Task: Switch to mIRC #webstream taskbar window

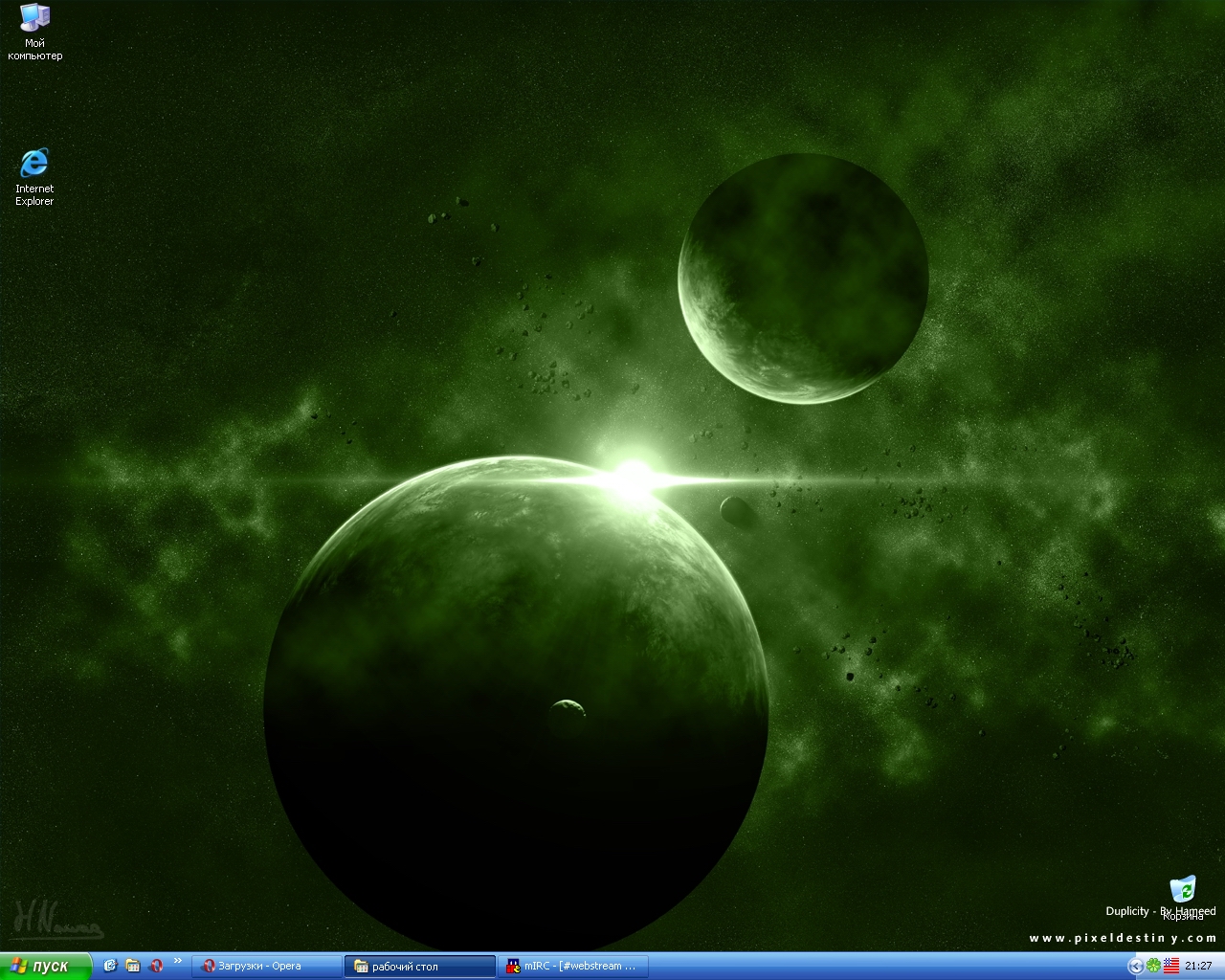Action: [x=572, y=966]
